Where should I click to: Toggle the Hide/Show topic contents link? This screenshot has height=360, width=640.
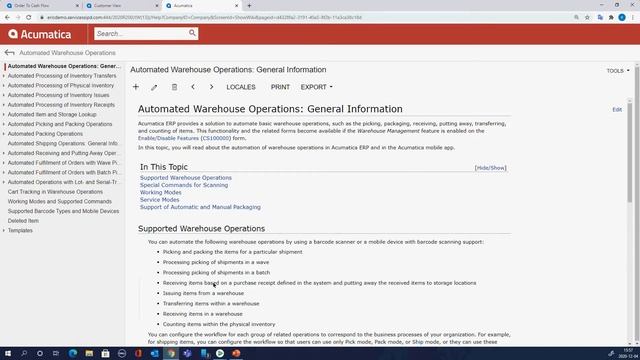490,168
